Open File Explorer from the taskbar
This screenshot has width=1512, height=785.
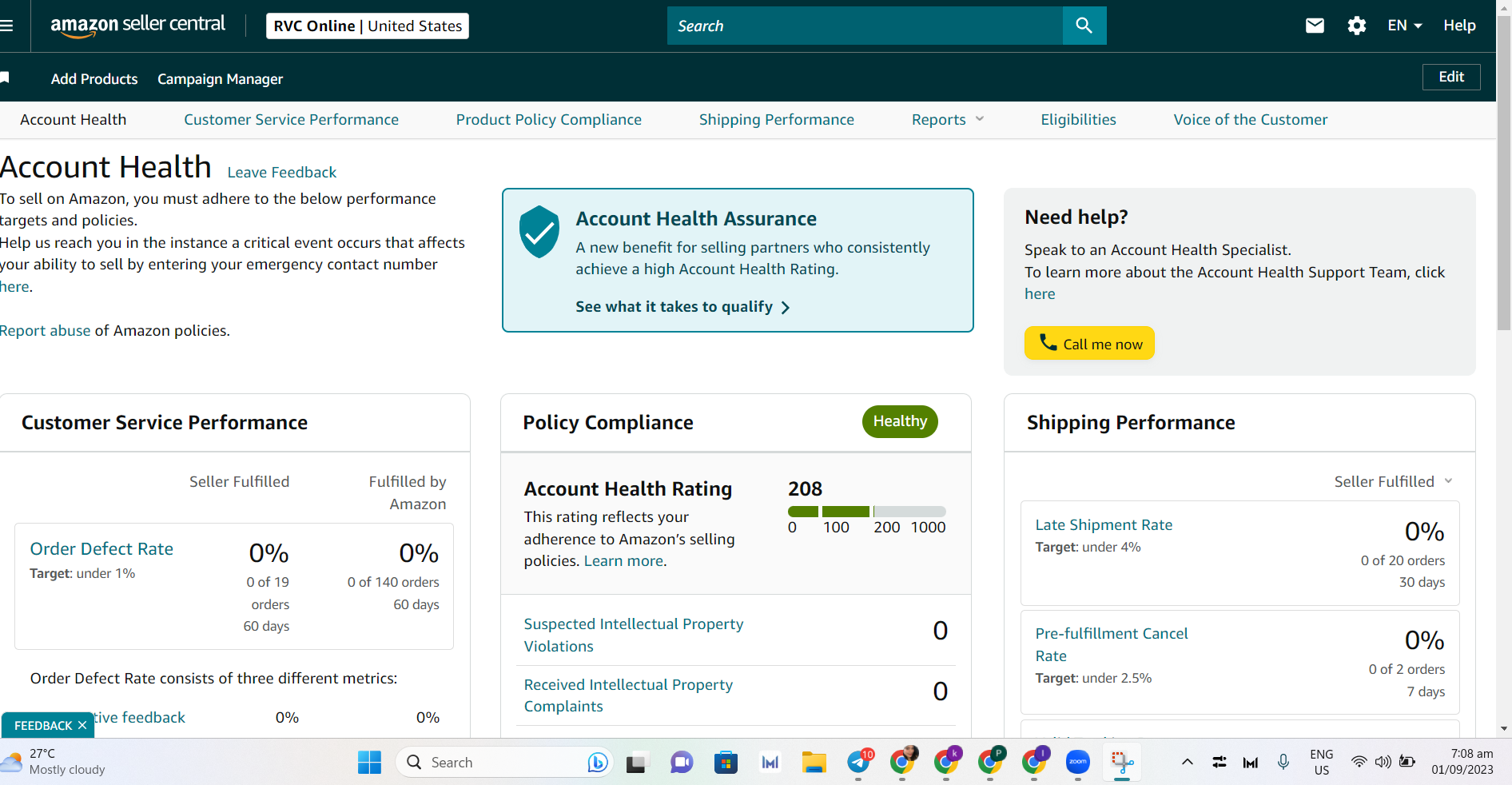814,763
